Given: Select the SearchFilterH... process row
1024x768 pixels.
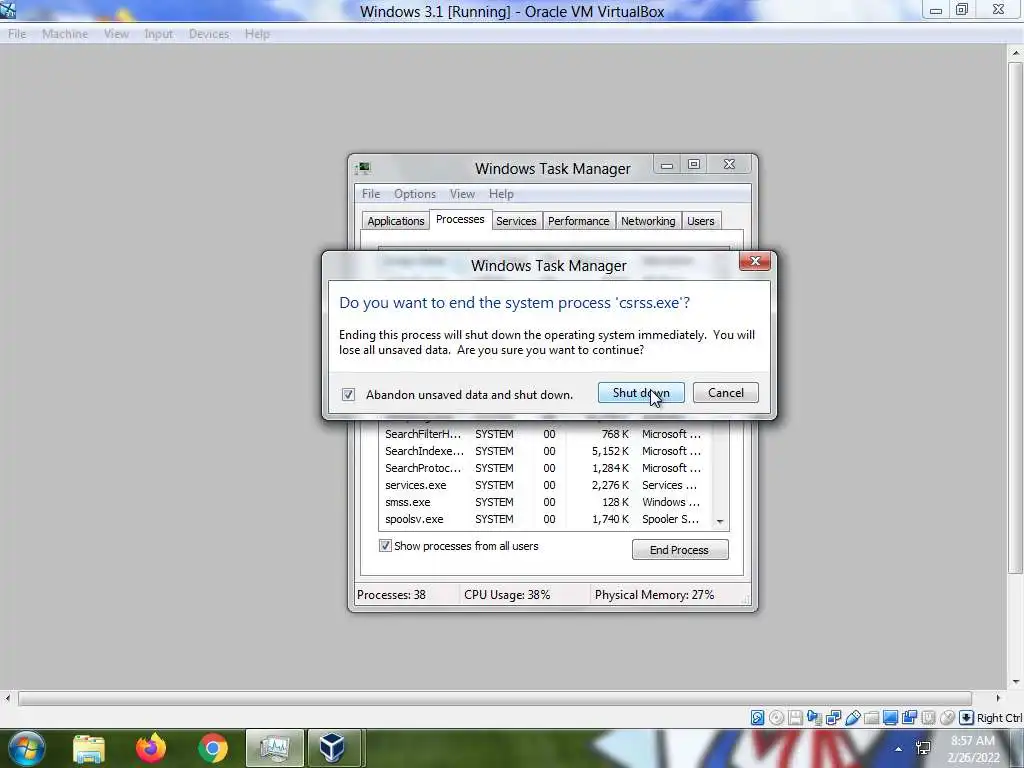Looking at the screenshot, I should (545, 434).
